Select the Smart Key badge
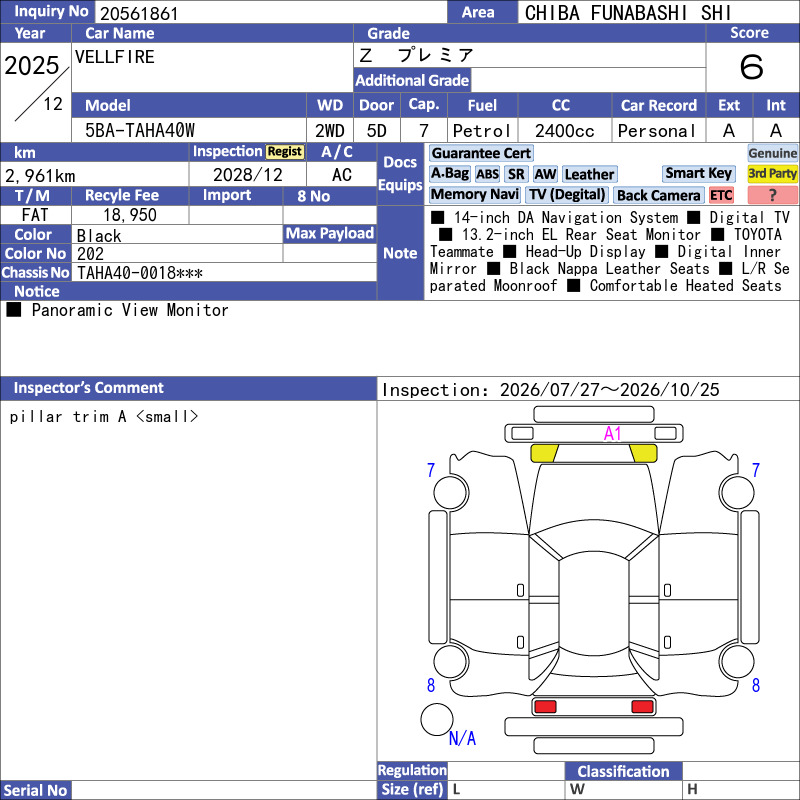 click(698, 173)
